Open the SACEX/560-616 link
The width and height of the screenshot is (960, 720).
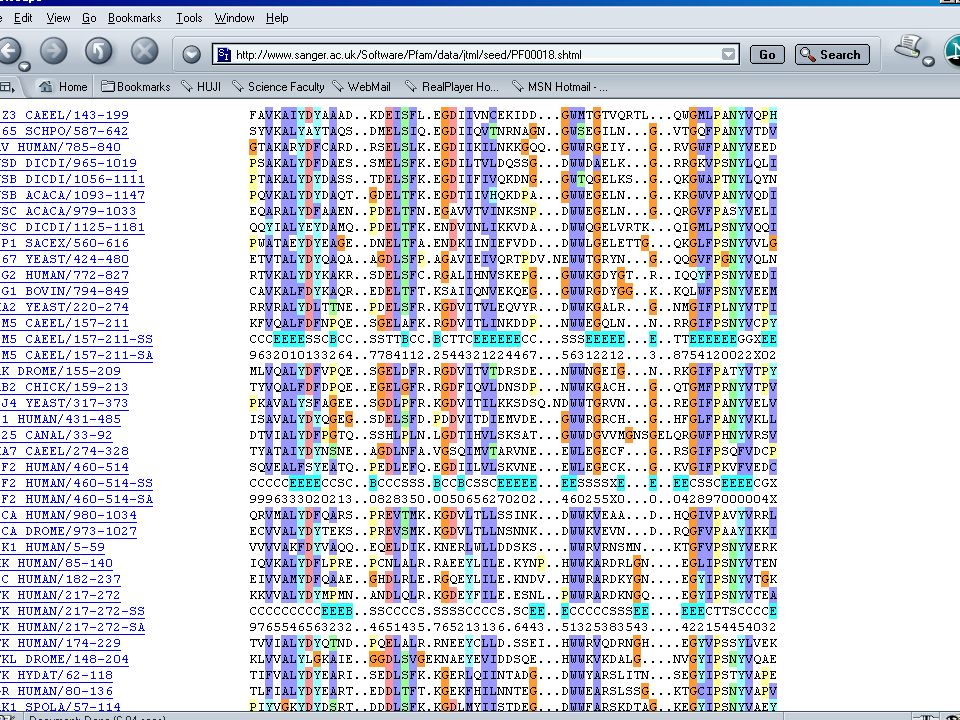click(65, 243)
